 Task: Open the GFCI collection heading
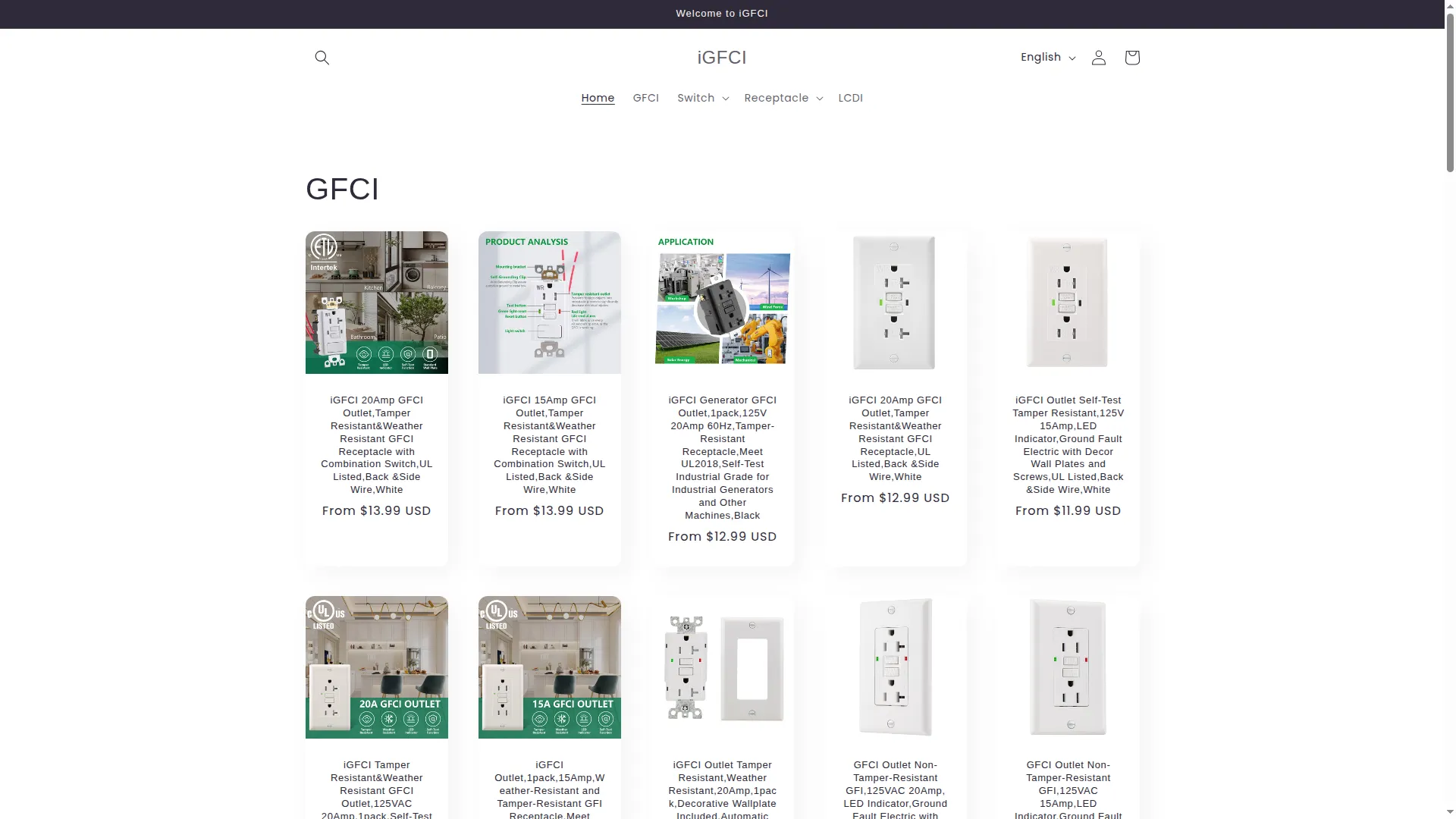(342, 189)
